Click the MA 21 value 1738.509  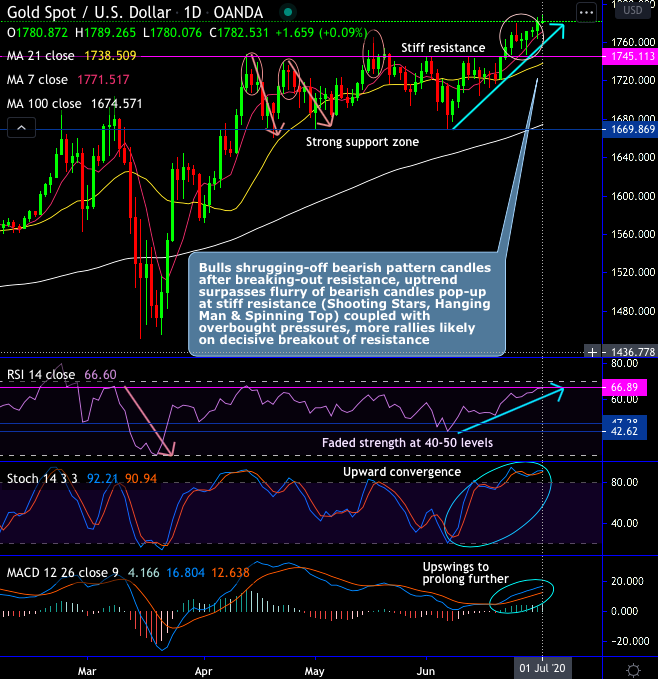click(x=110, y=56)
